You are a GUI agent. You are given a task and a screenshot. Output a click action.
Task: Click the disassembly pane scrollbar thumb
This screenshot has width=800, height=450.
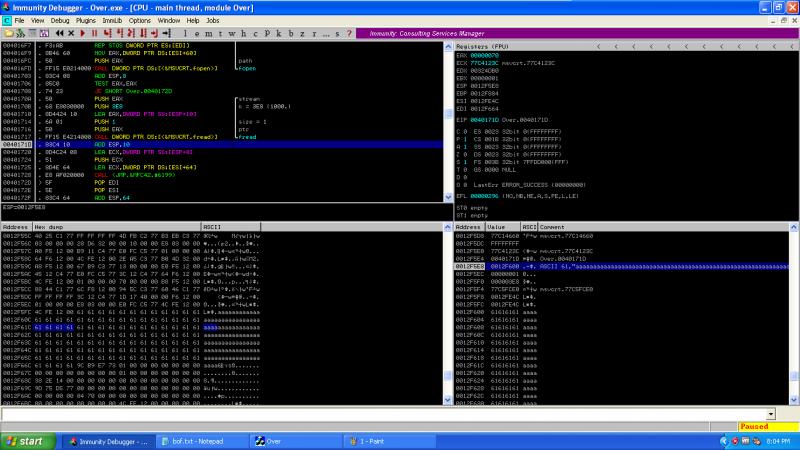448,114
